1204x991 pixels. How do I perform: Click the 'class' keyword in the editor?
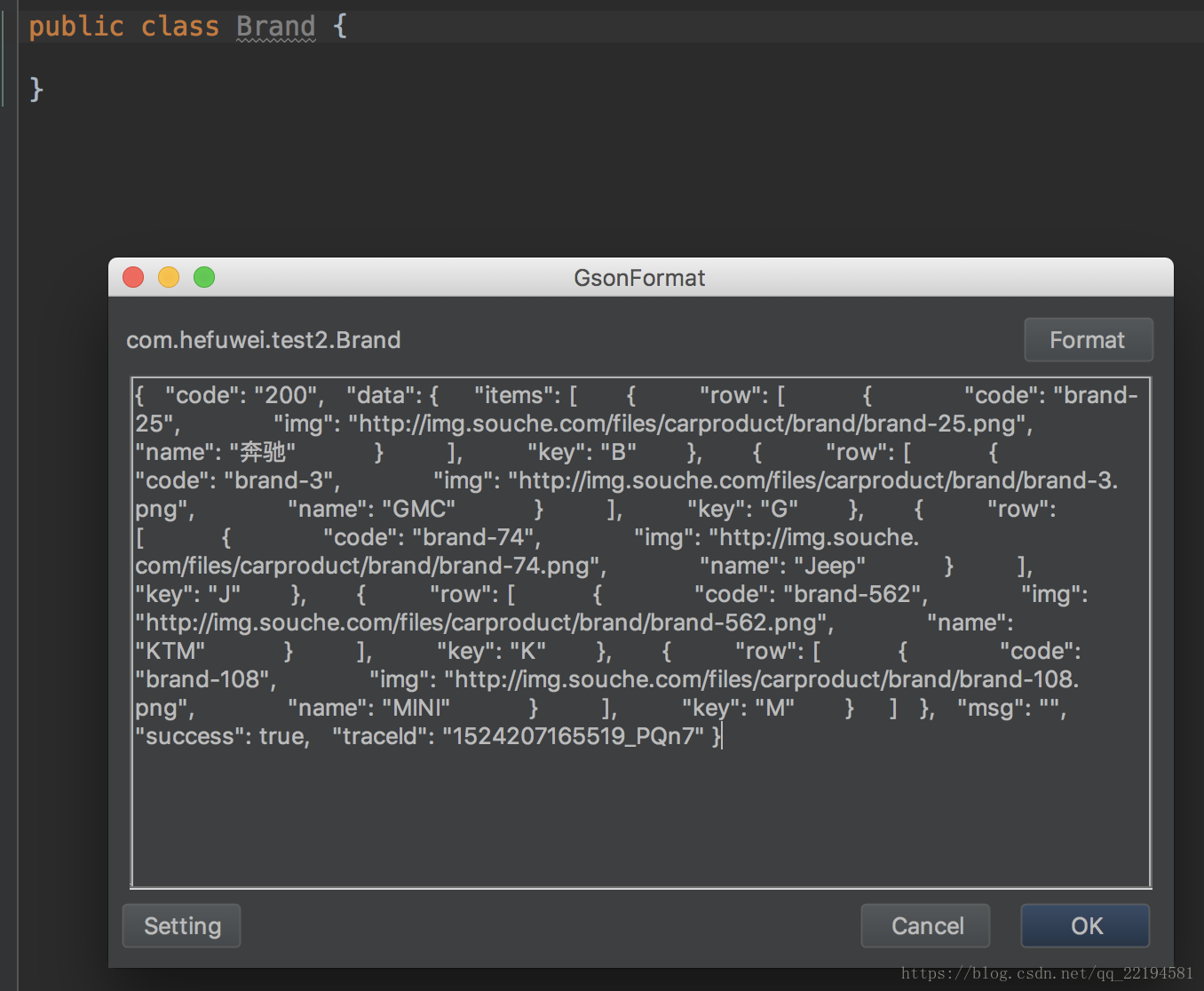[x=180, y=27]
